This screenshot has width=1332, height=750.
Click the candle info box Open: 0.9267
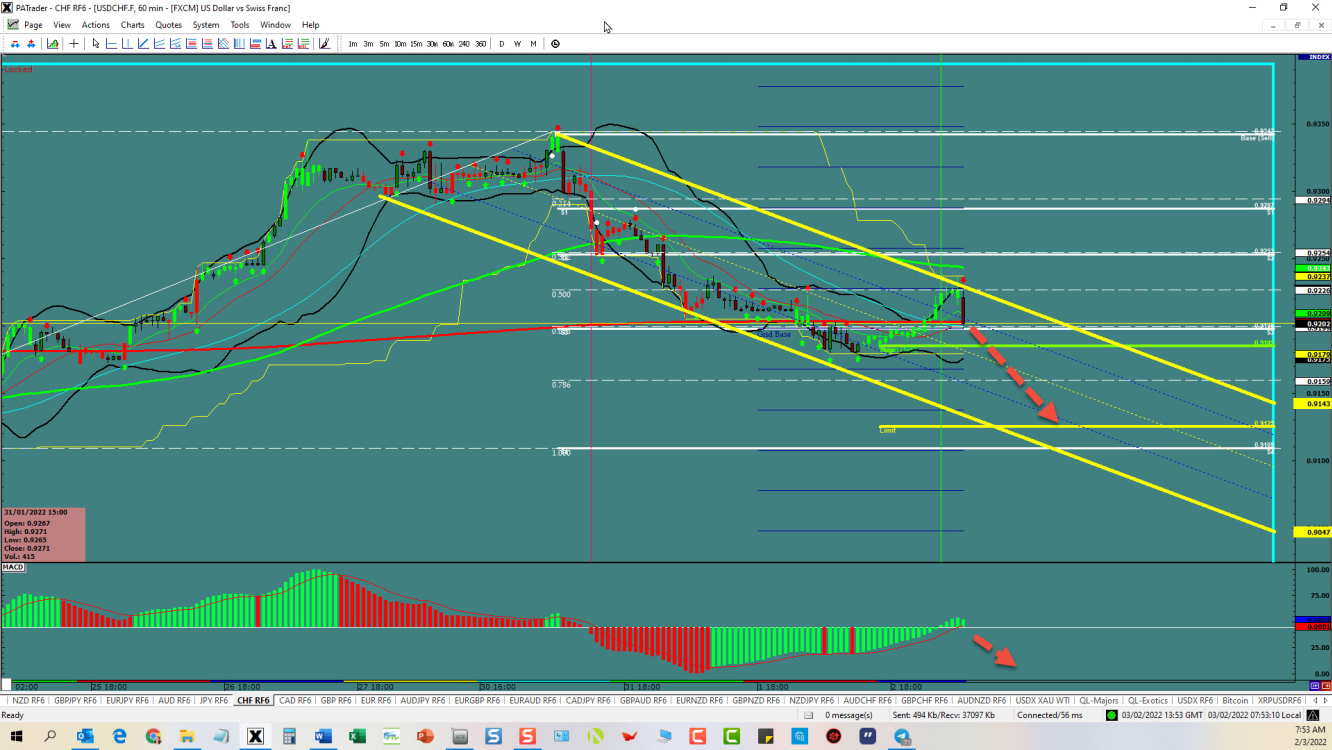(x=28, y=523)
